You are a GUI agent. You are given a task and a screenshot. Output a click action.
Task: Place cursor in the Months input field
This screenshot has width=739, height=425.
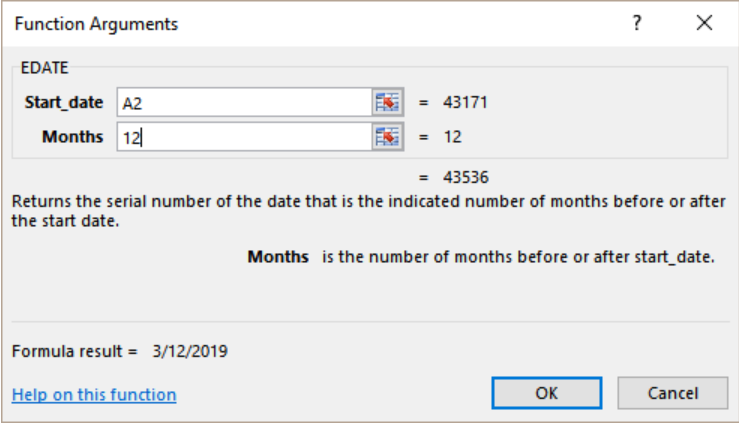245,137
